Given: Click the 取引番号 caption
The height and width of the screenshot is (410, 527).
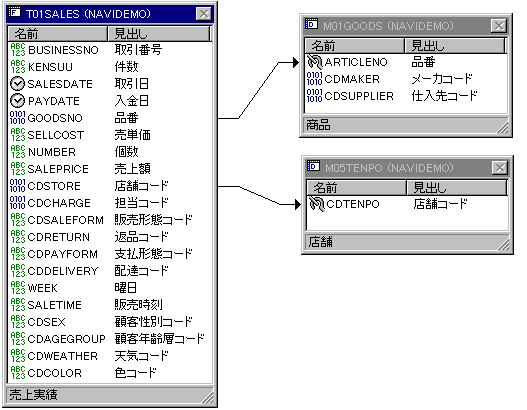Looking at the screenshot, I should [x=138, y=50].
